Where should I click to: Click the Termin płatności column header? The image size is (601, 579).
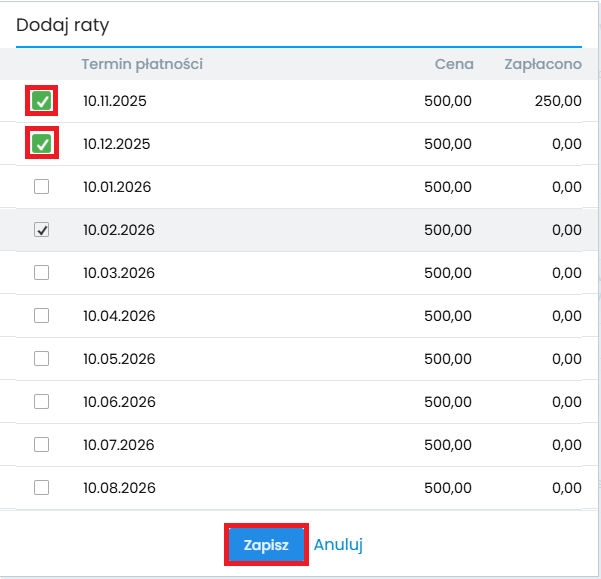pos(142,65)
